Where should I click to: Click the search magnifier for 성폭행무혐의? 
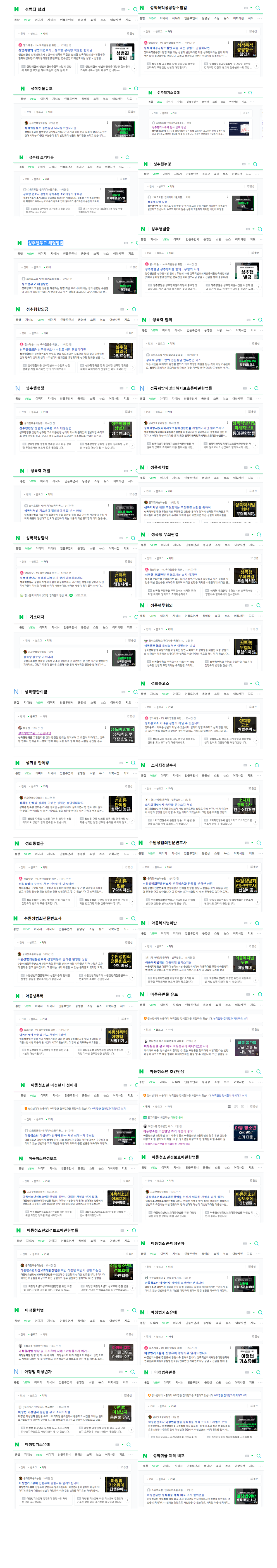tap(259, 606)
